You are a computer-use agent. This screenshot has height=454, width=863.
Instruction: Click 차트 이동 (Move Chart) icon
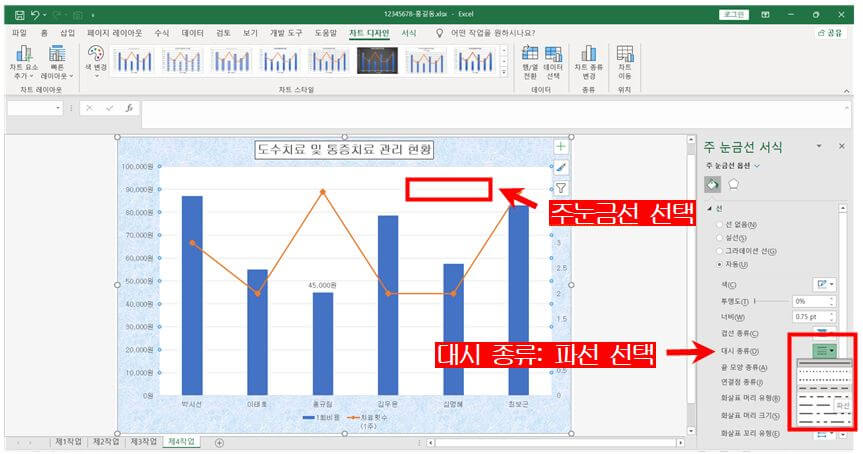[x=624, y=62]
